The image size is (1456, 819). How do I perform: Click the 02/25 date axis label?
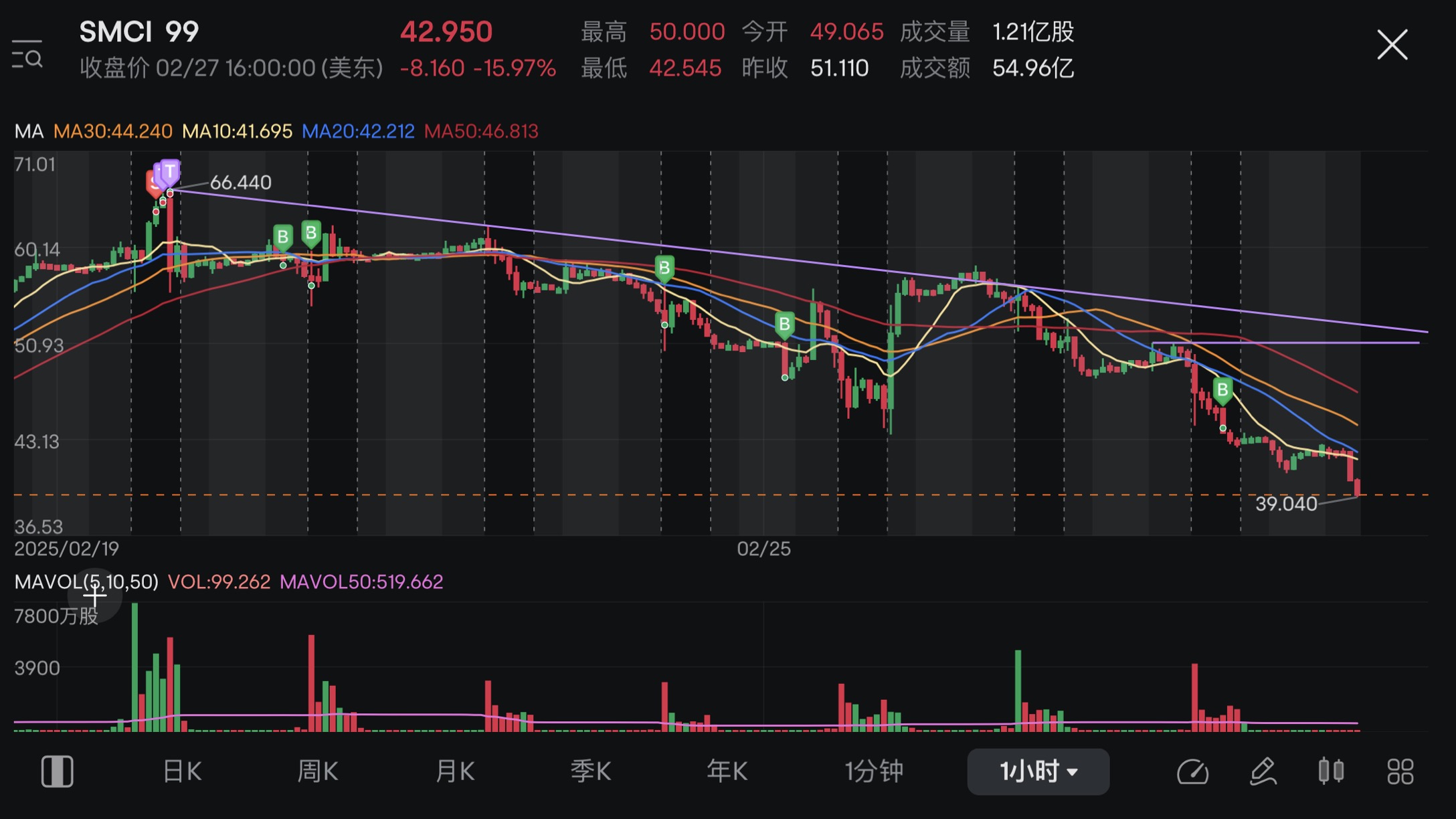pyautogui.click(x=763, y=549)
